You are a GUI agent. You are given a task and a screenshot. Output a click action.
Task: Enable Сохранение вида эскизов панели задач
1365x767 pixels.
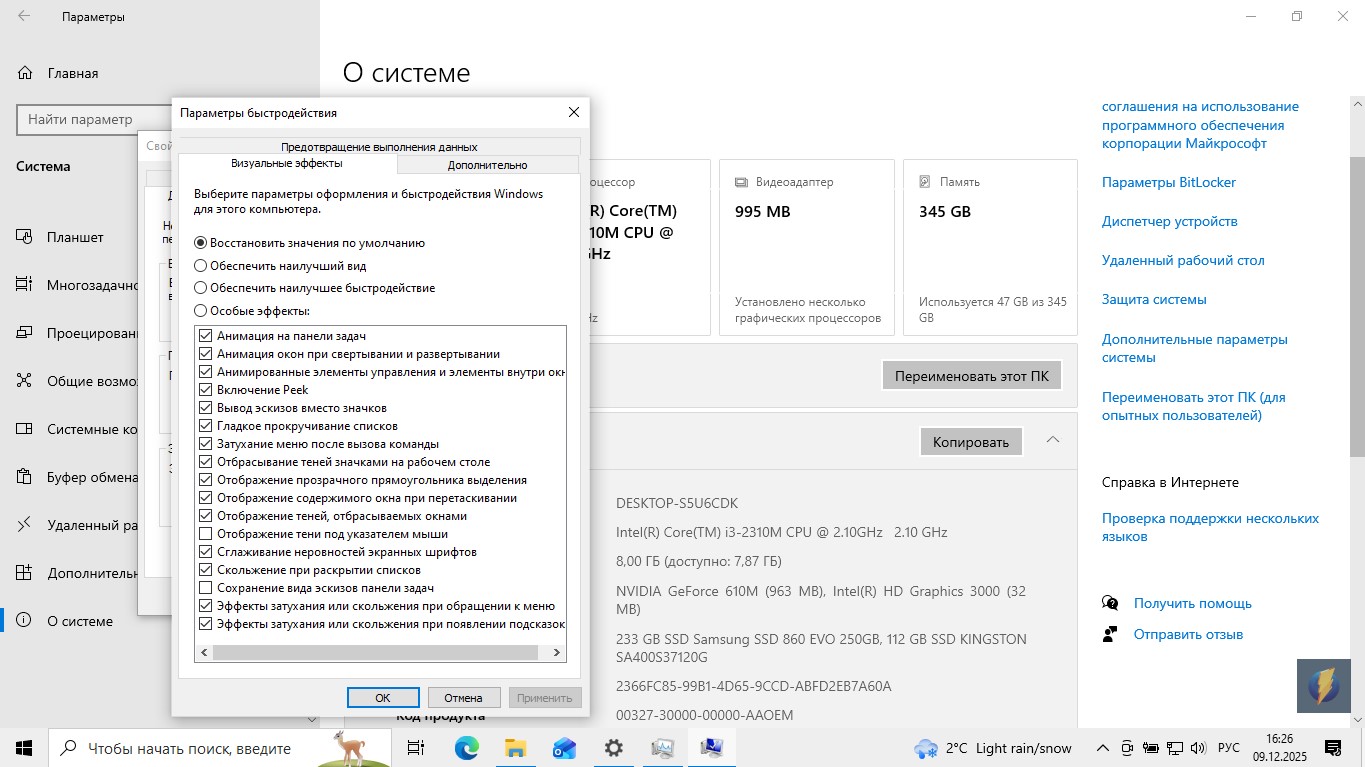tap(206, 588)
